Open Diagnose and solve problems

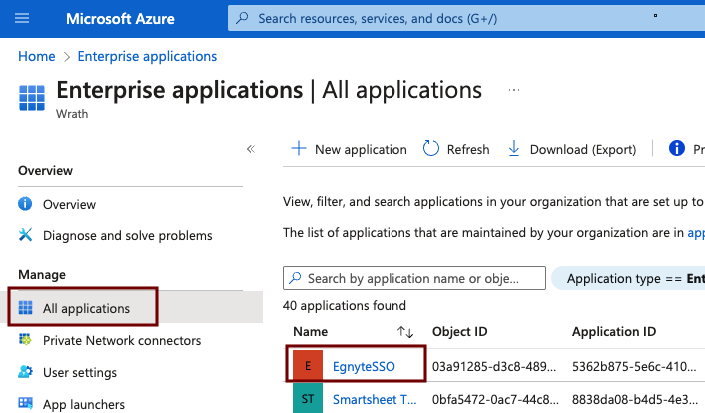coord(128,235)
